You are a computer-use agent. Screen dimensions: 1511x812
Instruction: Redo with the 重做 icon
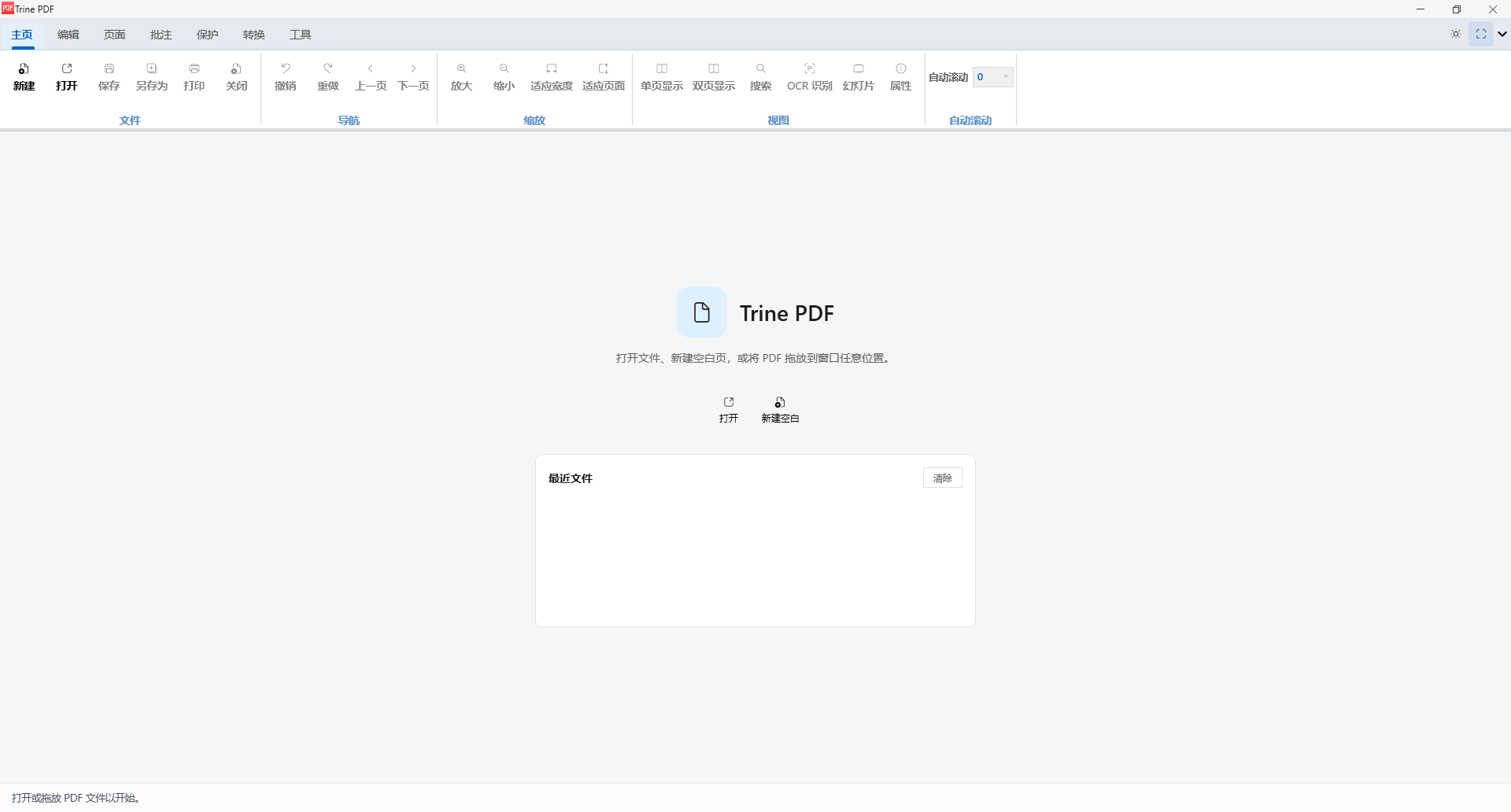click(x=328, y=77)
